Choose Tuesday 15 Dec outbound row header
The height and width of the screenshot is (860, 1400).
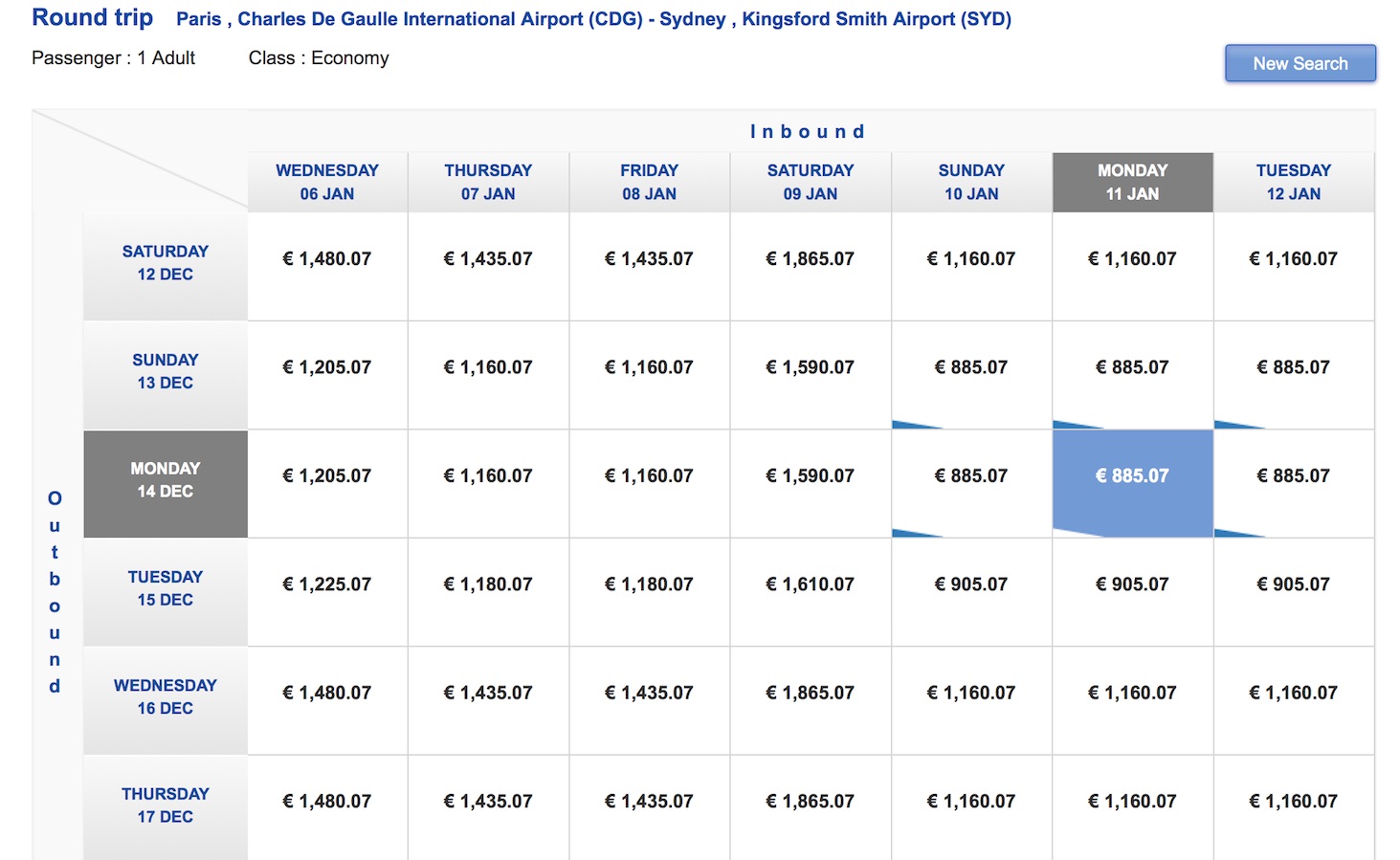[166, 592]
